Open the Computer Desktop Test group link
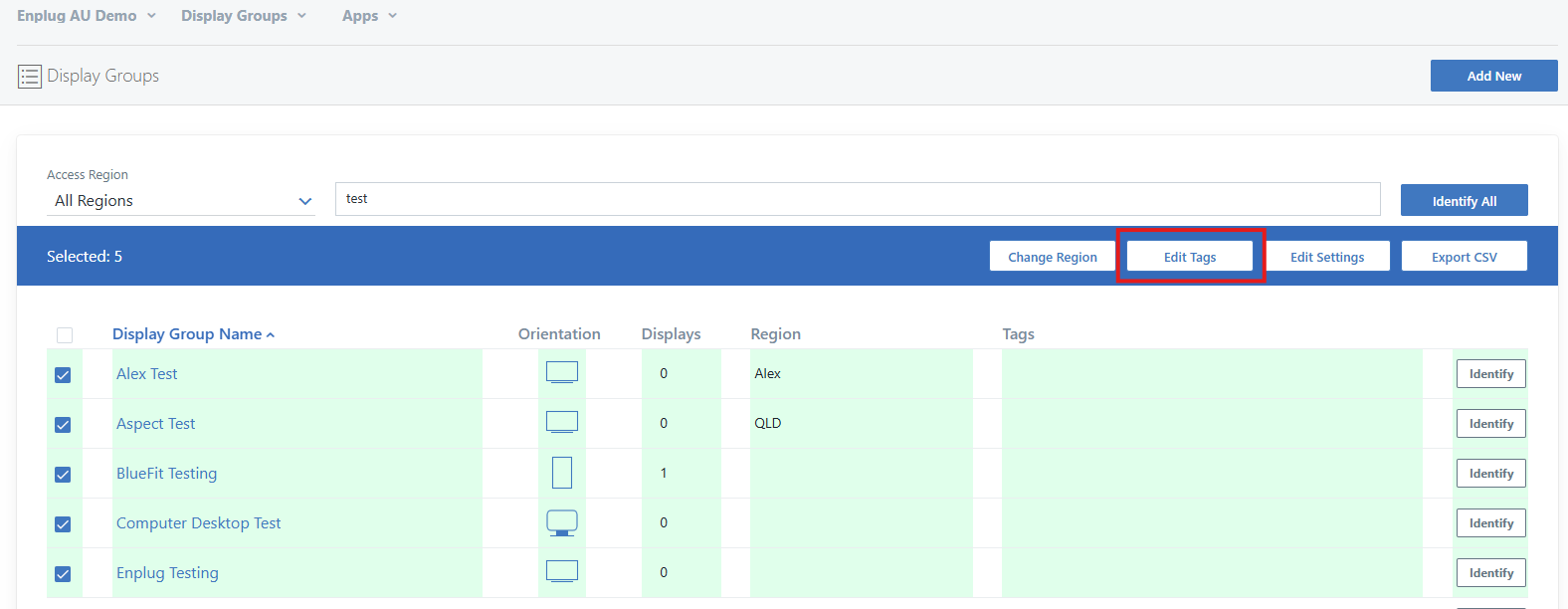 coord(199,523)
